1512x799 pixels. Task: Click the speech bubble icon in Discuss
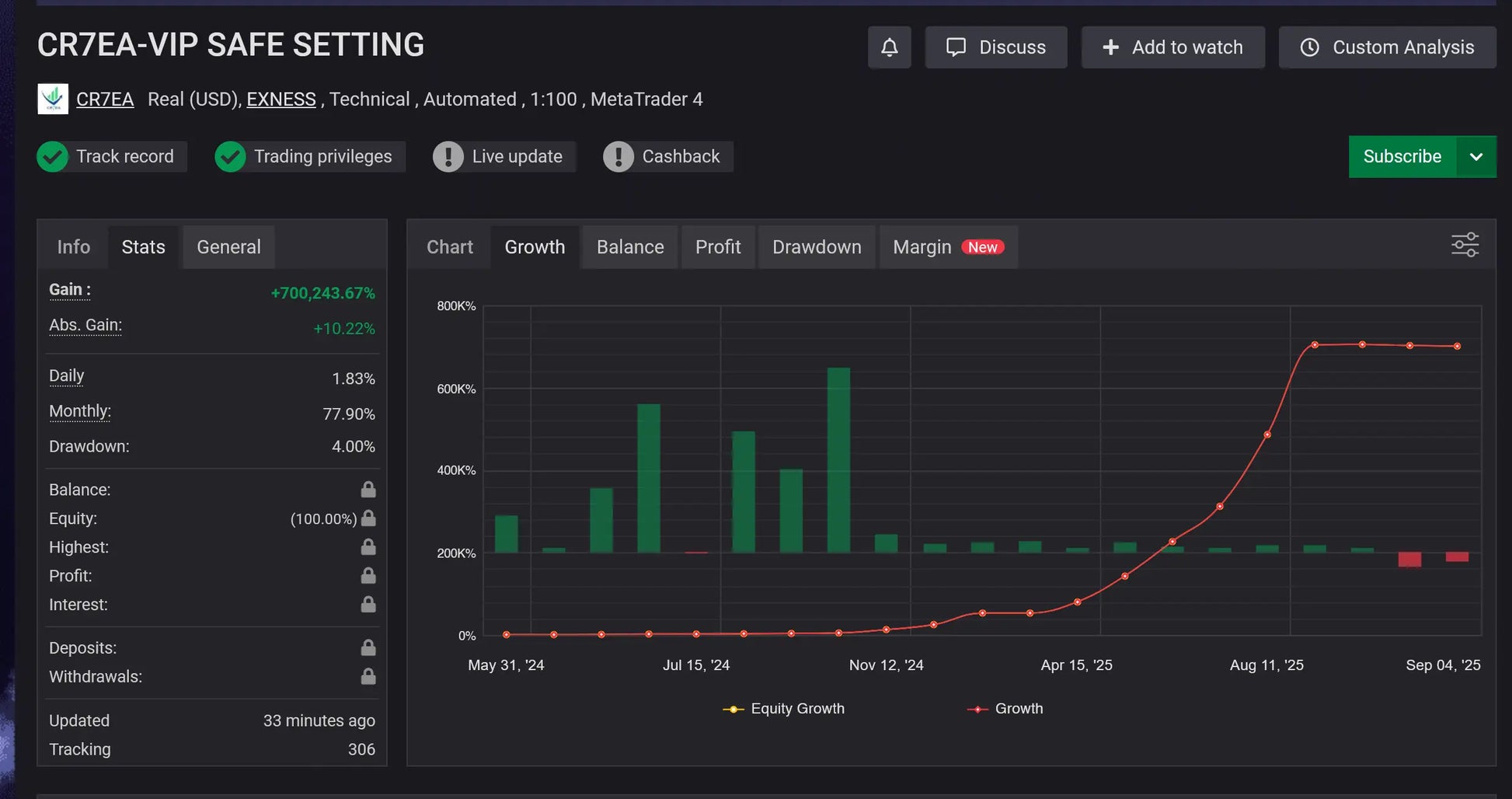coord(956,47)
